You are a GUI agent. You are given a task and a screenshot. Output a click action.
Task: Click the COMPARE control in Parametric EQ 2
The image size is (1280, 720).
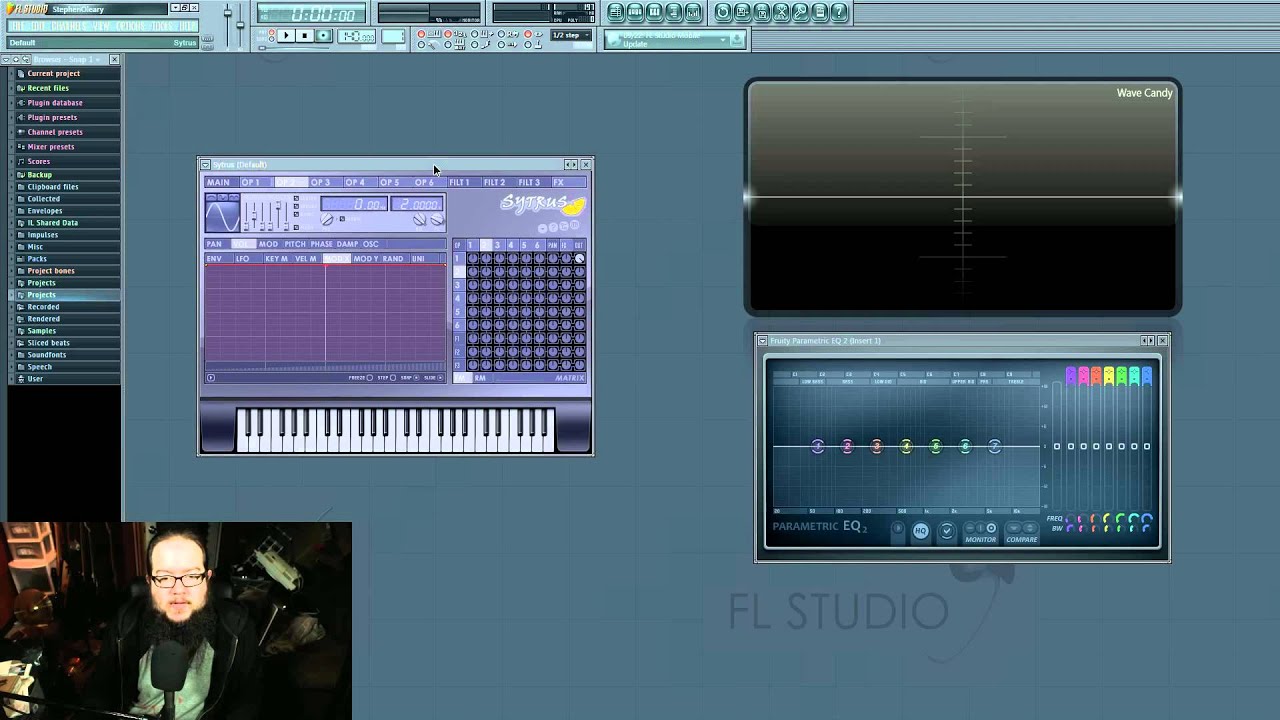1022,533
